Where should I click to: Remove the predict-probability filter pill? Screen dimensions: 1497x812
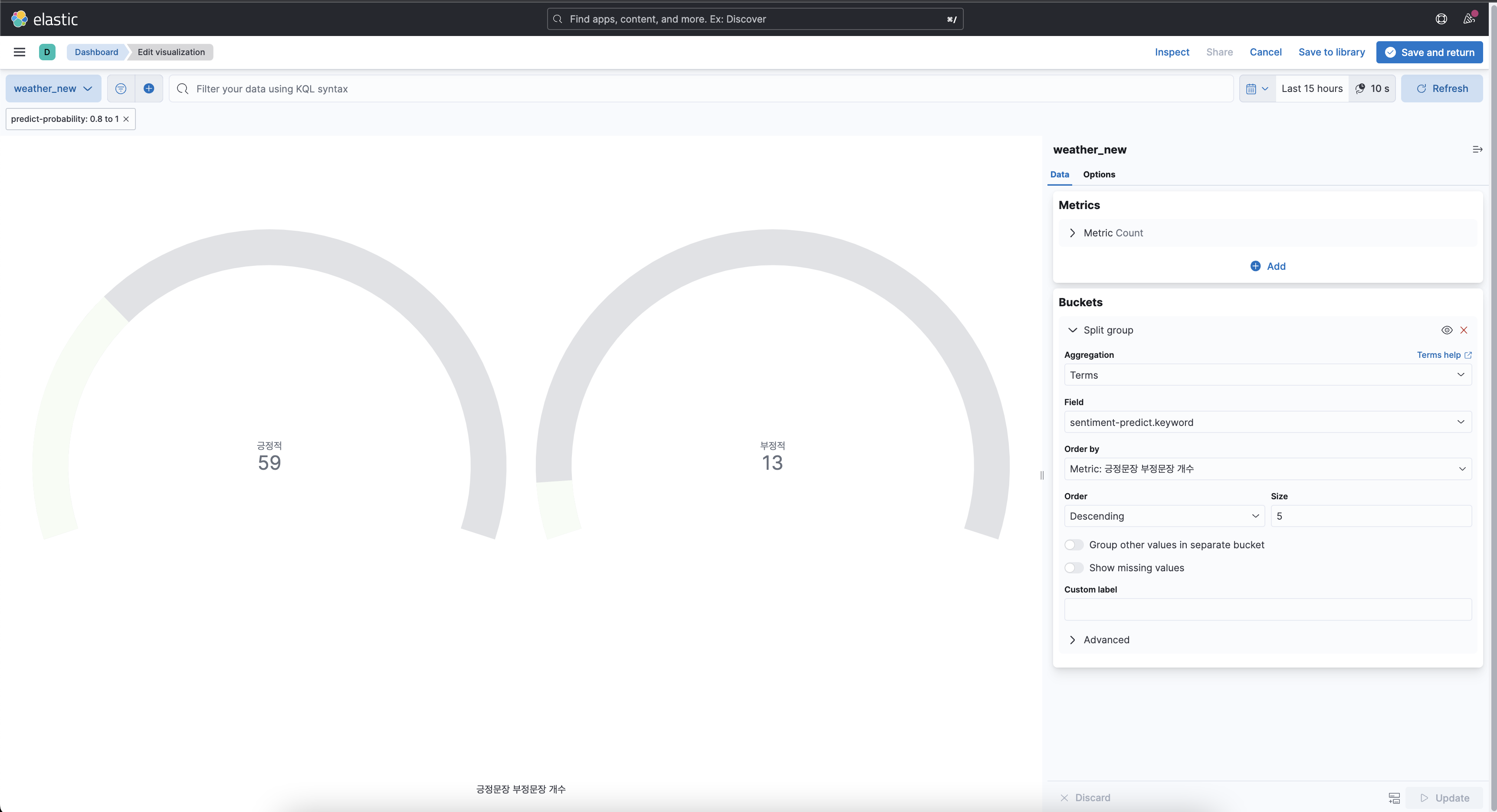tap(126, 119)
